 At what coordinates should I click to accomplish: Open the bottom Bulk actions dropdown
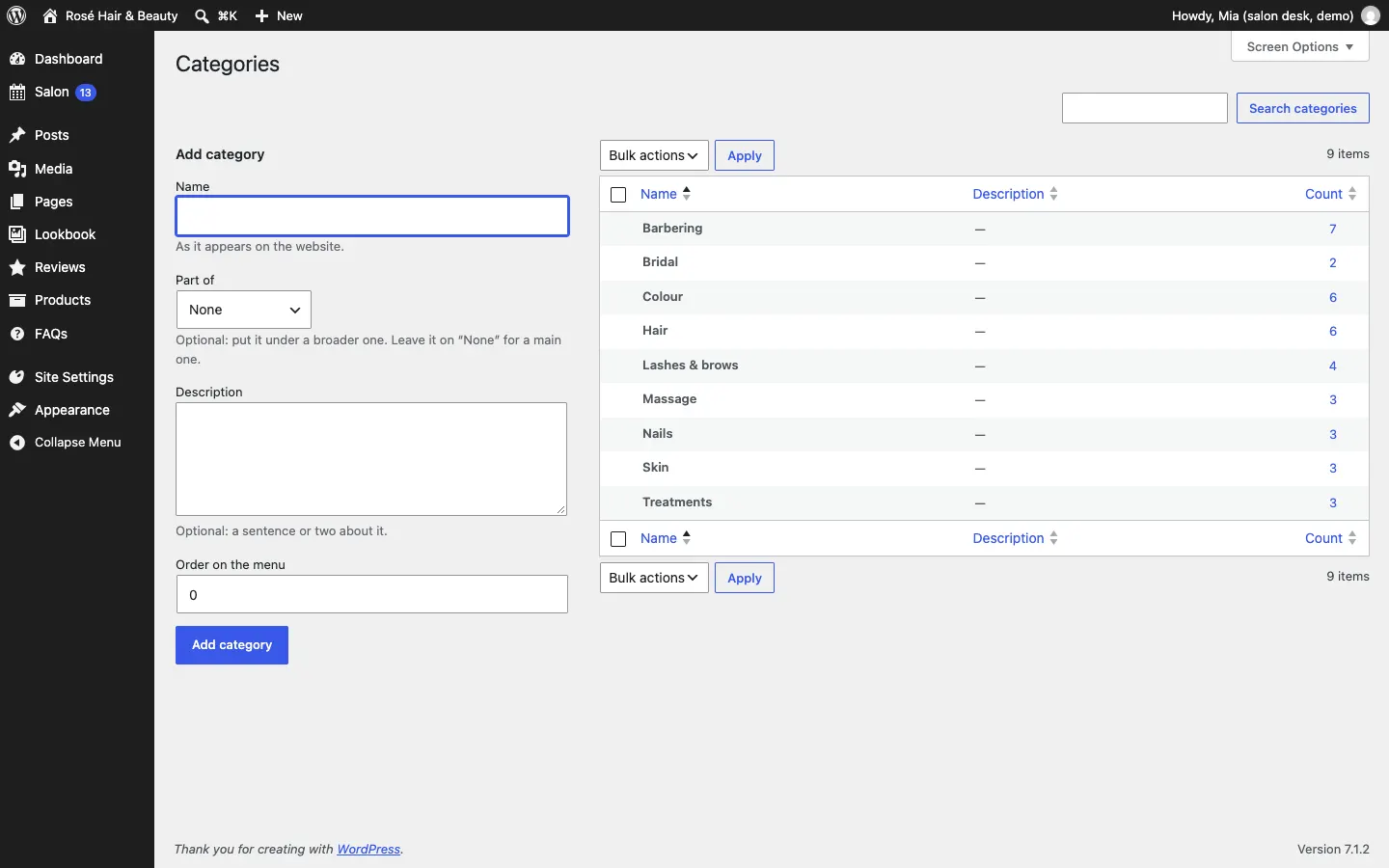click(x=655, y=578)
